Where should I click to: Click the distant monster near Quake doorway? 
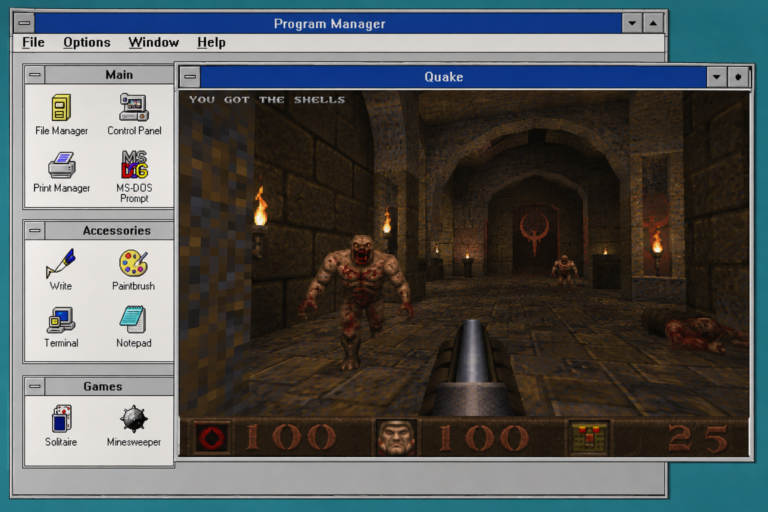pyautogui.click(x=564, y=269)
